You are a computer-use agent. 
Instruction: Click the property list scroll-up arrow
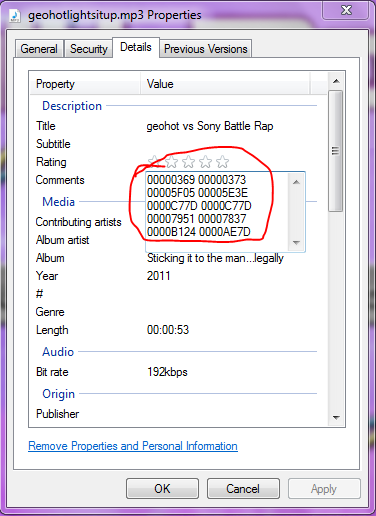click(336, 81)
